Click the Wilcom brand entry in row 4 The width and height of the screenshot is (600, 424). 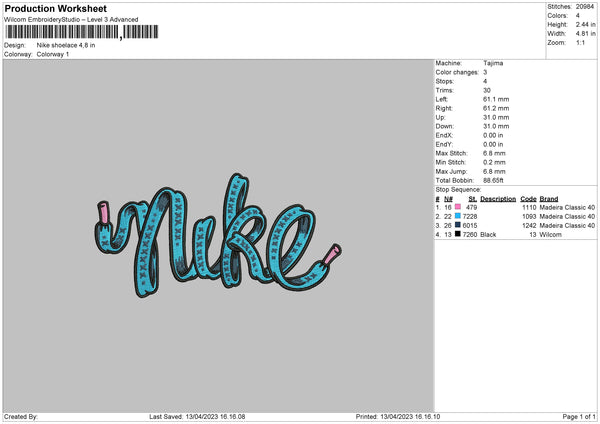click(x=551, y=235)
